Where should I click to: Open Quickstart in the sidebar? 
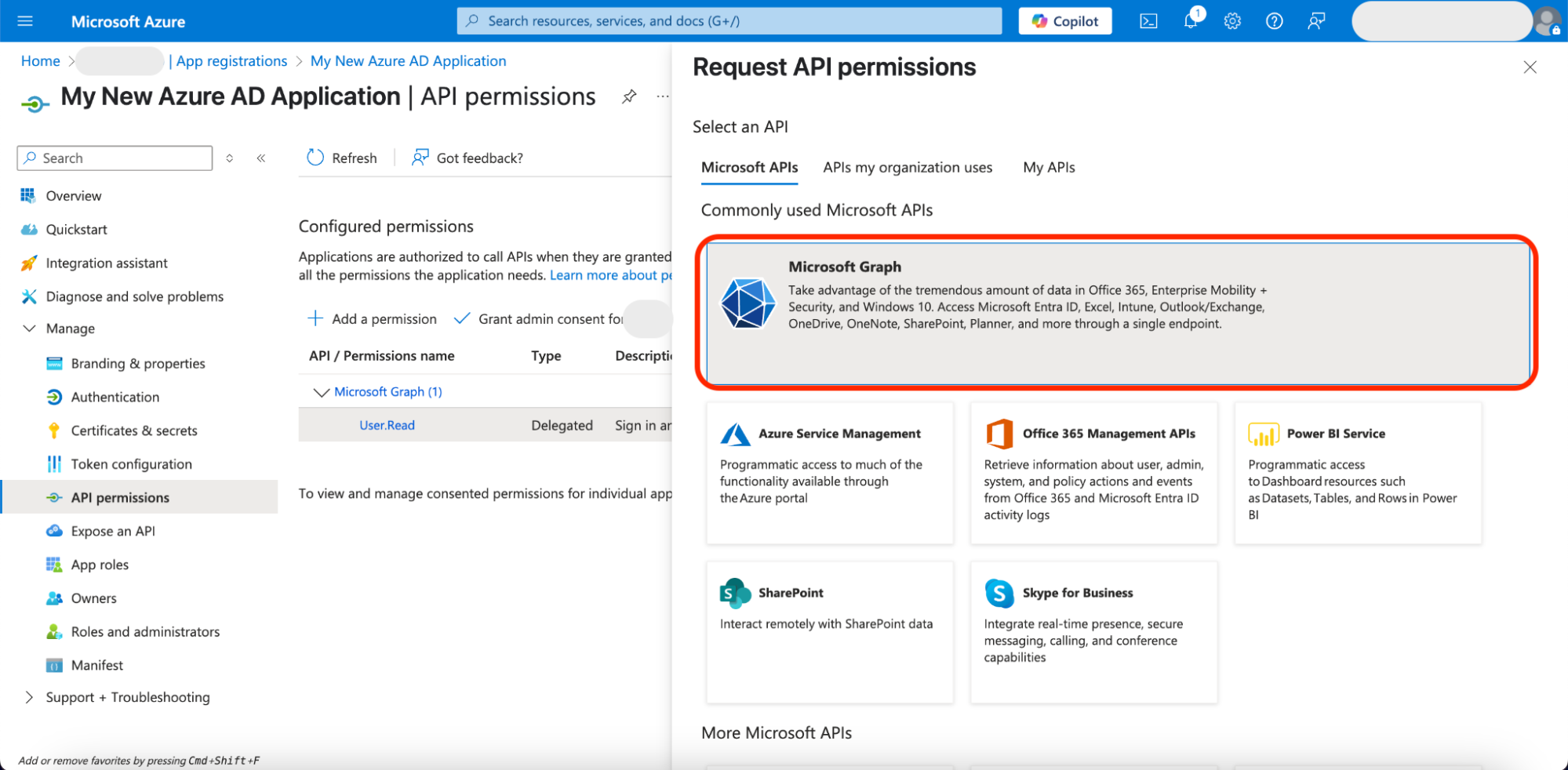(76, 230)
